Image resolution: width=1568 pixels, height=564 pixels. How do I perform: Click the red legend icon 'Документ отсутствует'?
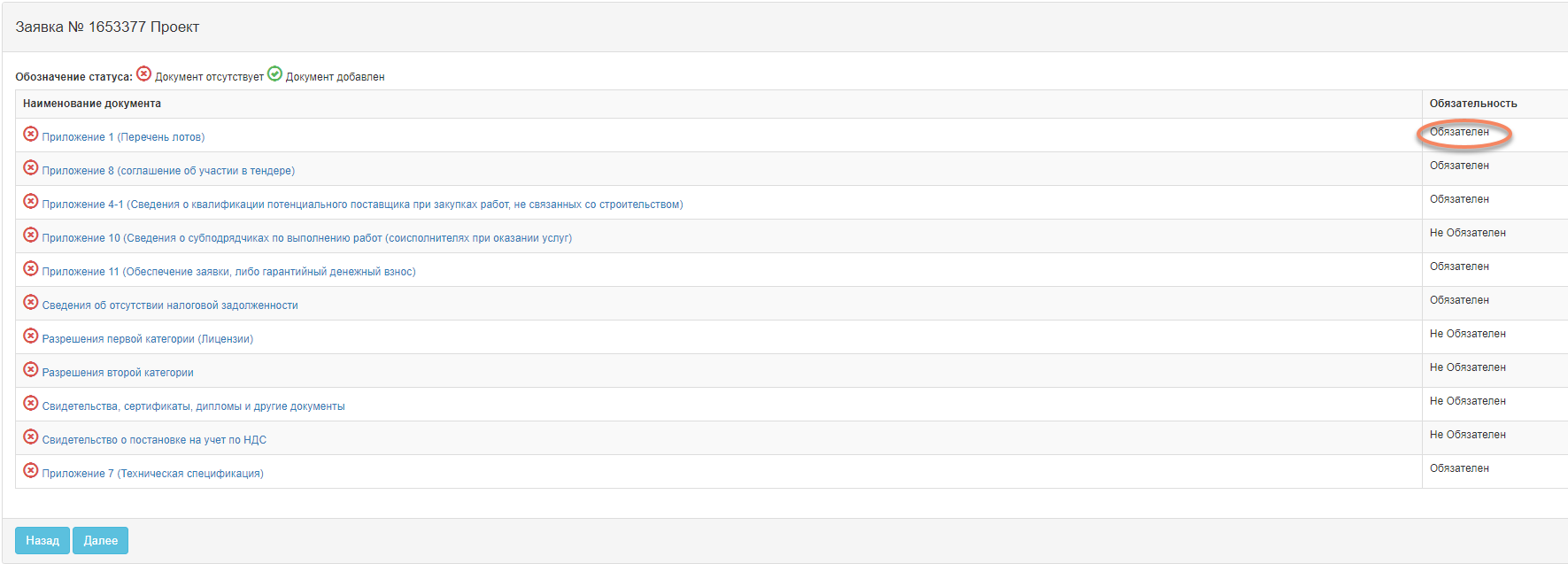pos(143,73)
